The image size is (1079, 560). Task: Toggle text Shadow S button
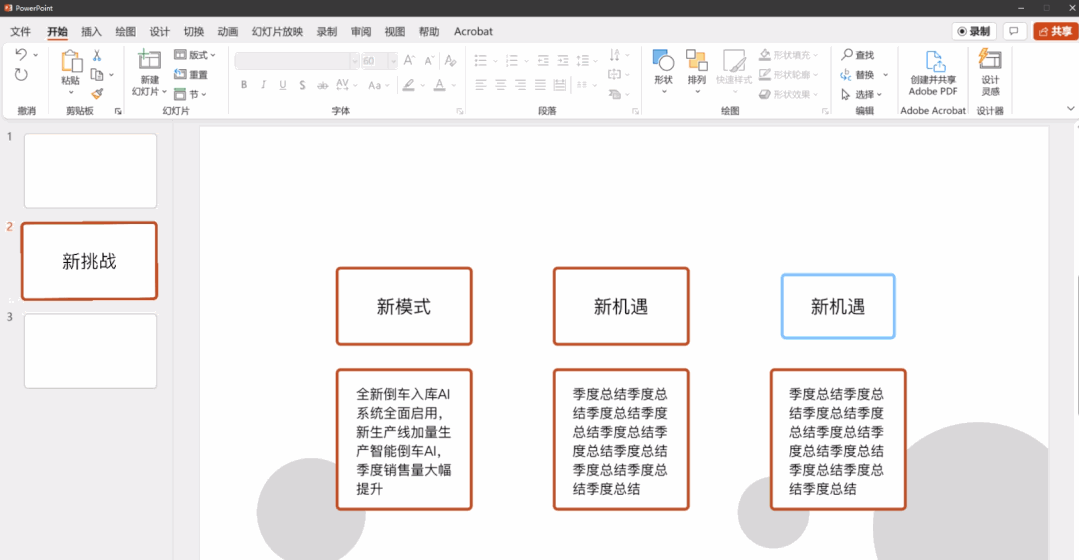coord(302,85)
